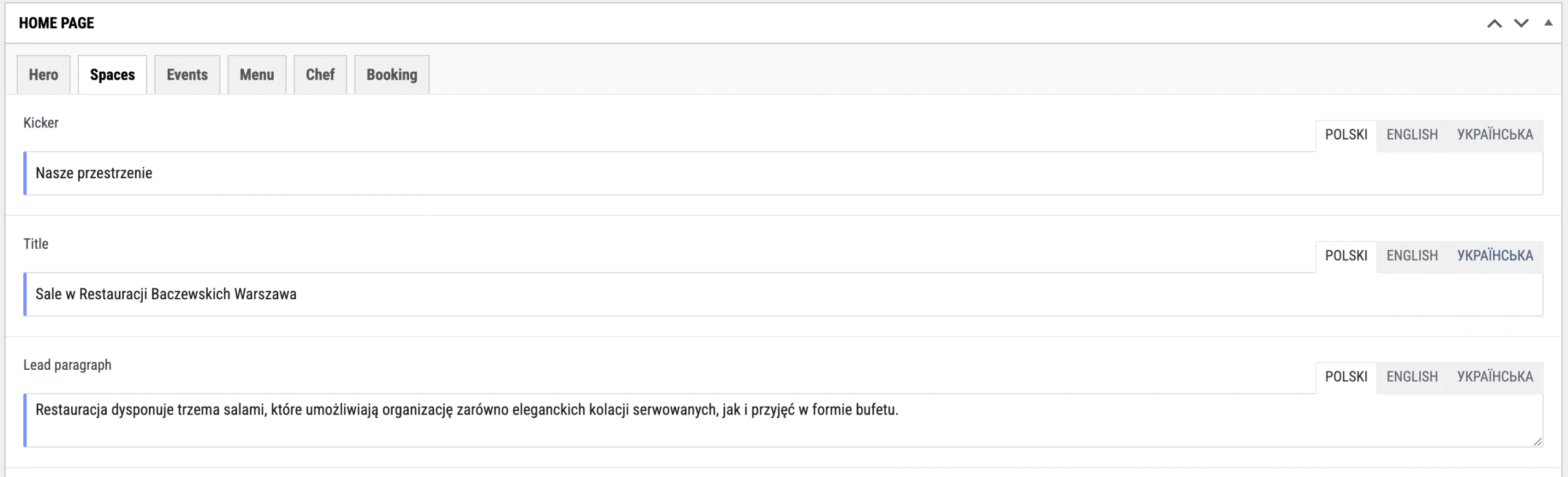Image resolution: width=1568 pixels, height=477 pixels.
Task: Show the Українська version of Title
Action: [1495, 257]
